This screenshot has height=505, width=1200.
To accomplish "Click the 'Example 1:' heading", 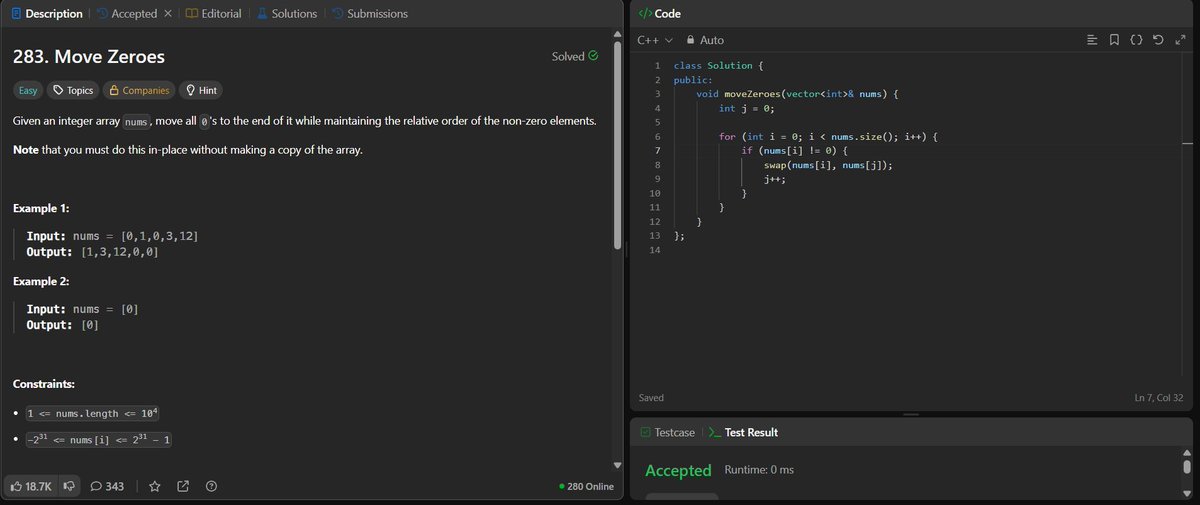I will coord(42,208).
